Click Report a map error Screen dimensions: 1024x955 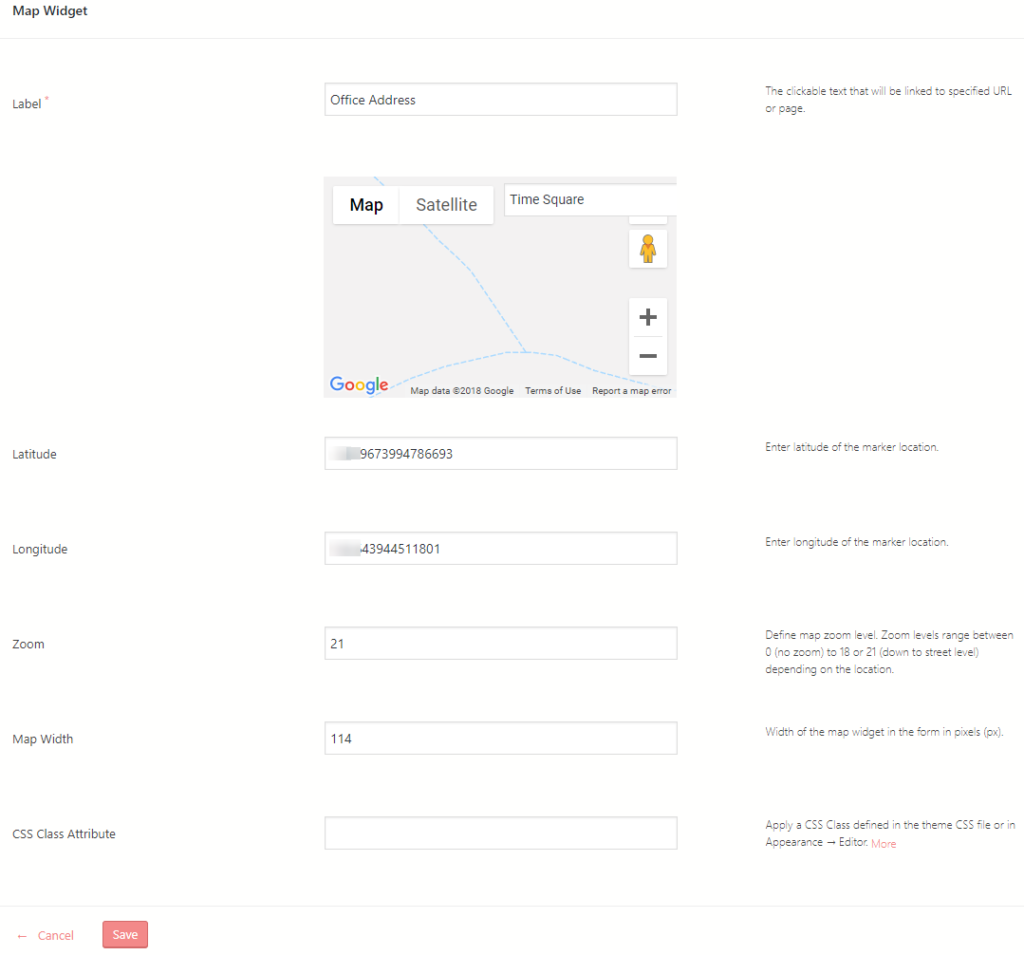631,390
